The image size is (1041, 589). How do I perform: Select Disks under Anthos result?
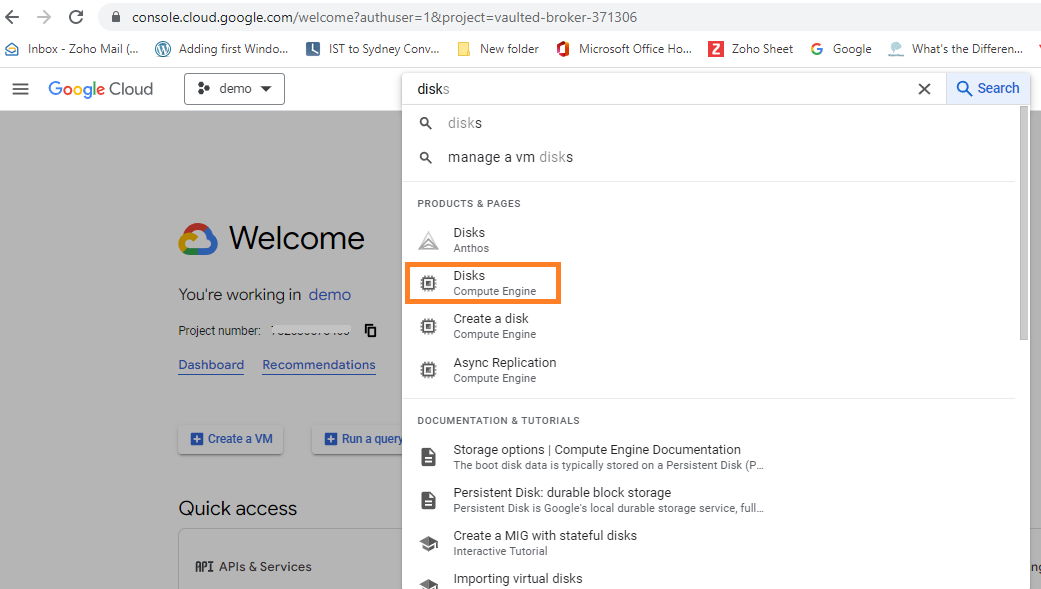click(470, 240)
